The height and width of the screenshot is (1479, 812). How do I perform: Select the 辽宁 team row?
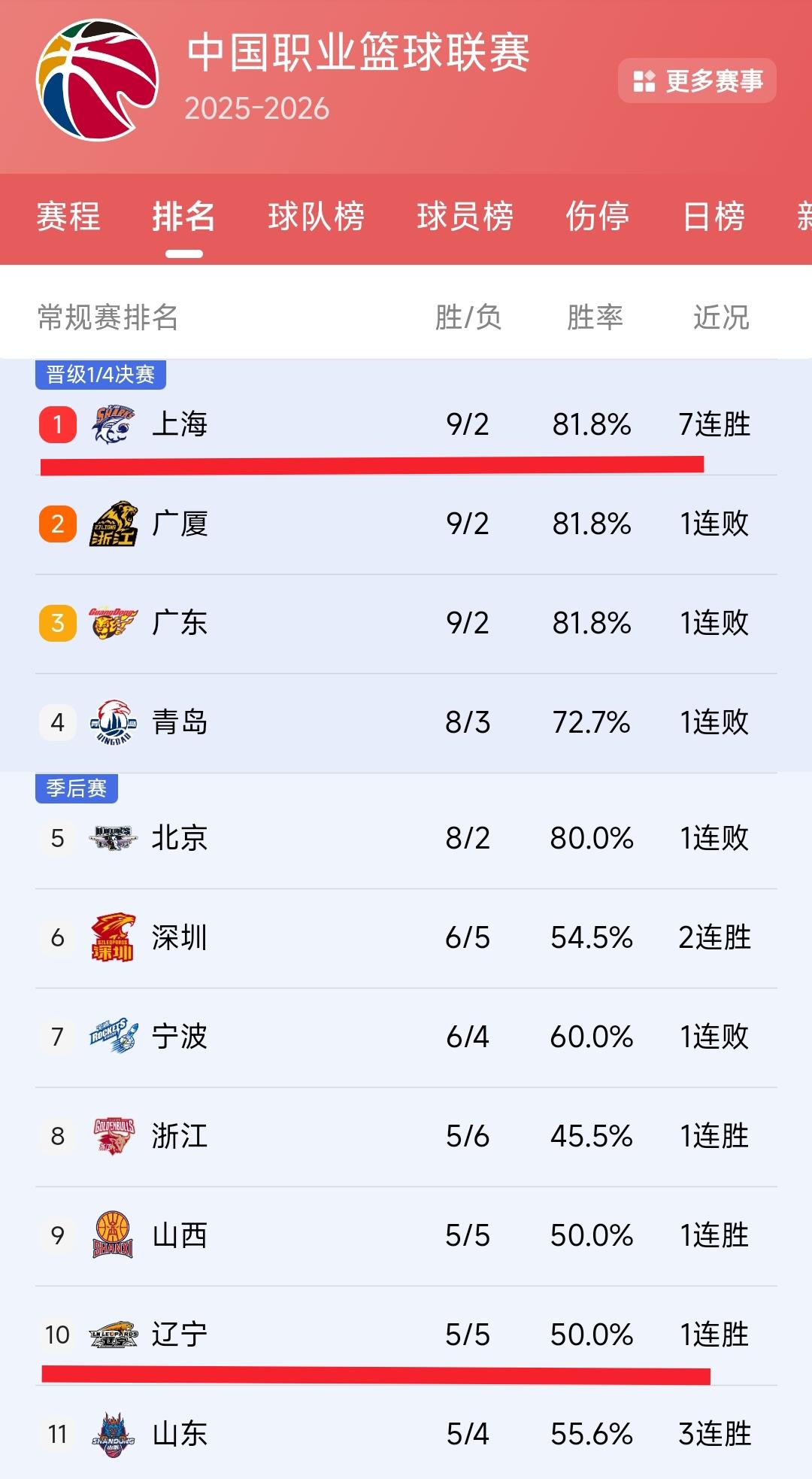pos(406,1333)
